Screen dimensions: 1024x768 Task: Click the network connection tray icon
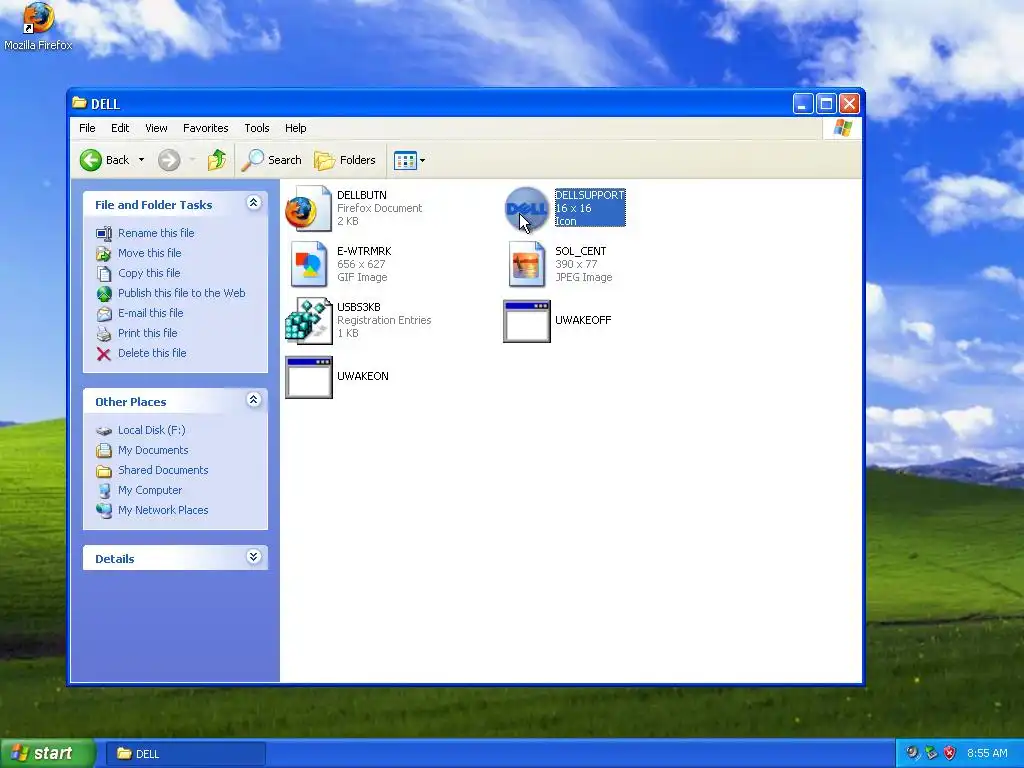click(931, 754)
